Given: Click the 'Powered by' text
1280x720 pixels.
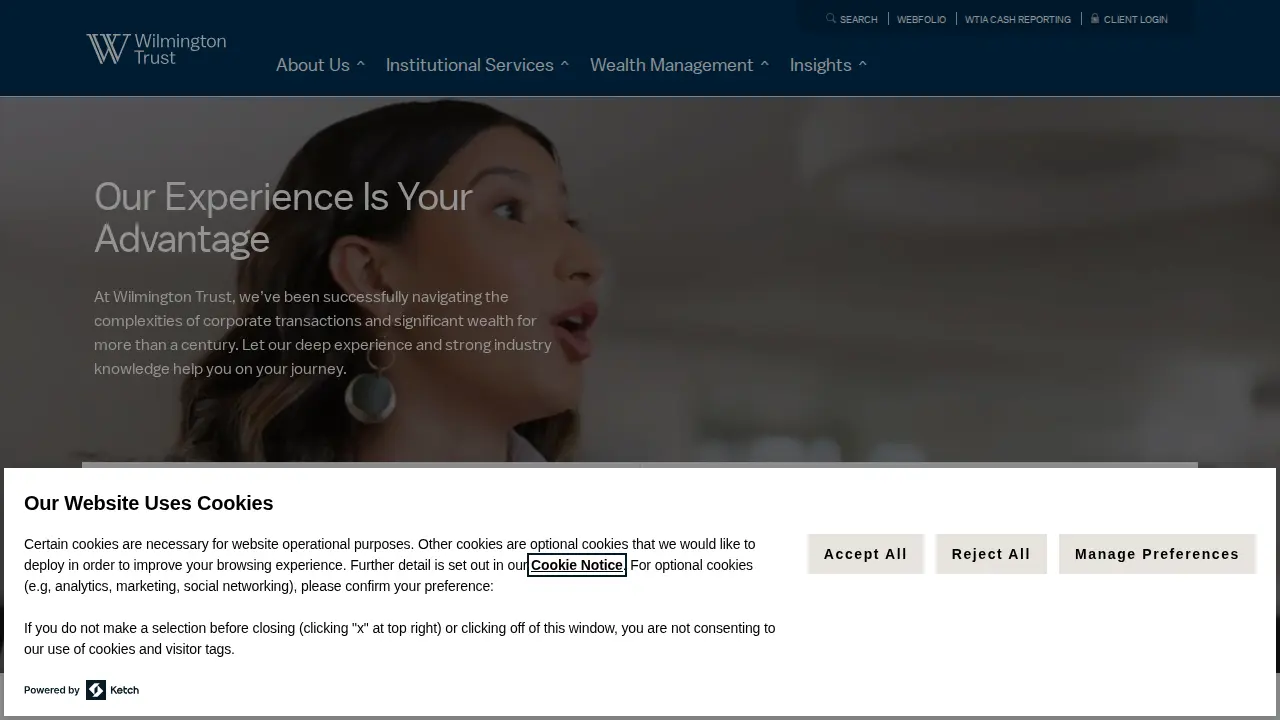Looking at the screenshot, I should pyautogui.click(x=52, y=690).
